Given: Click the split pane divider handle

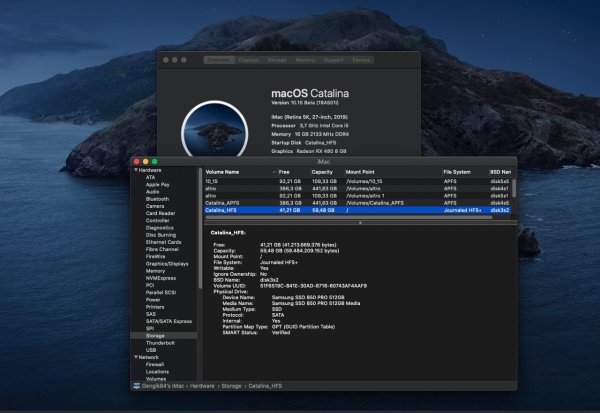Looking at the screenshot, I should tap(362, 220).
